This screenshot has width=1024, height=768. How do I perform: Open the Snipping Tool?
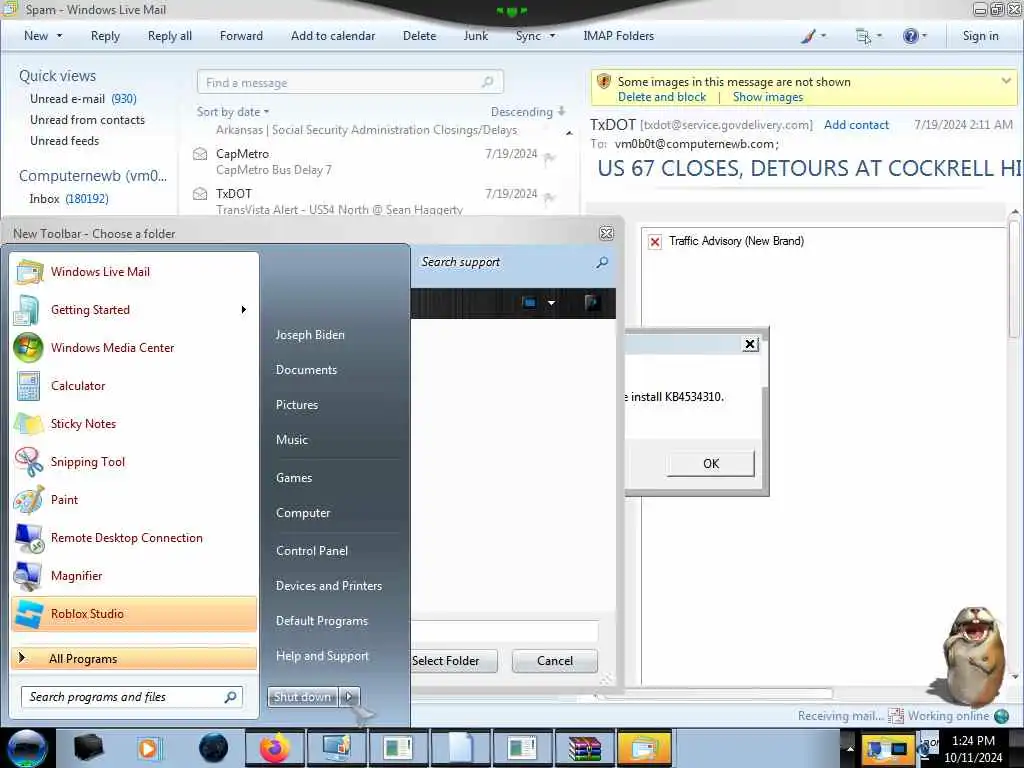[x=135, y=462]
